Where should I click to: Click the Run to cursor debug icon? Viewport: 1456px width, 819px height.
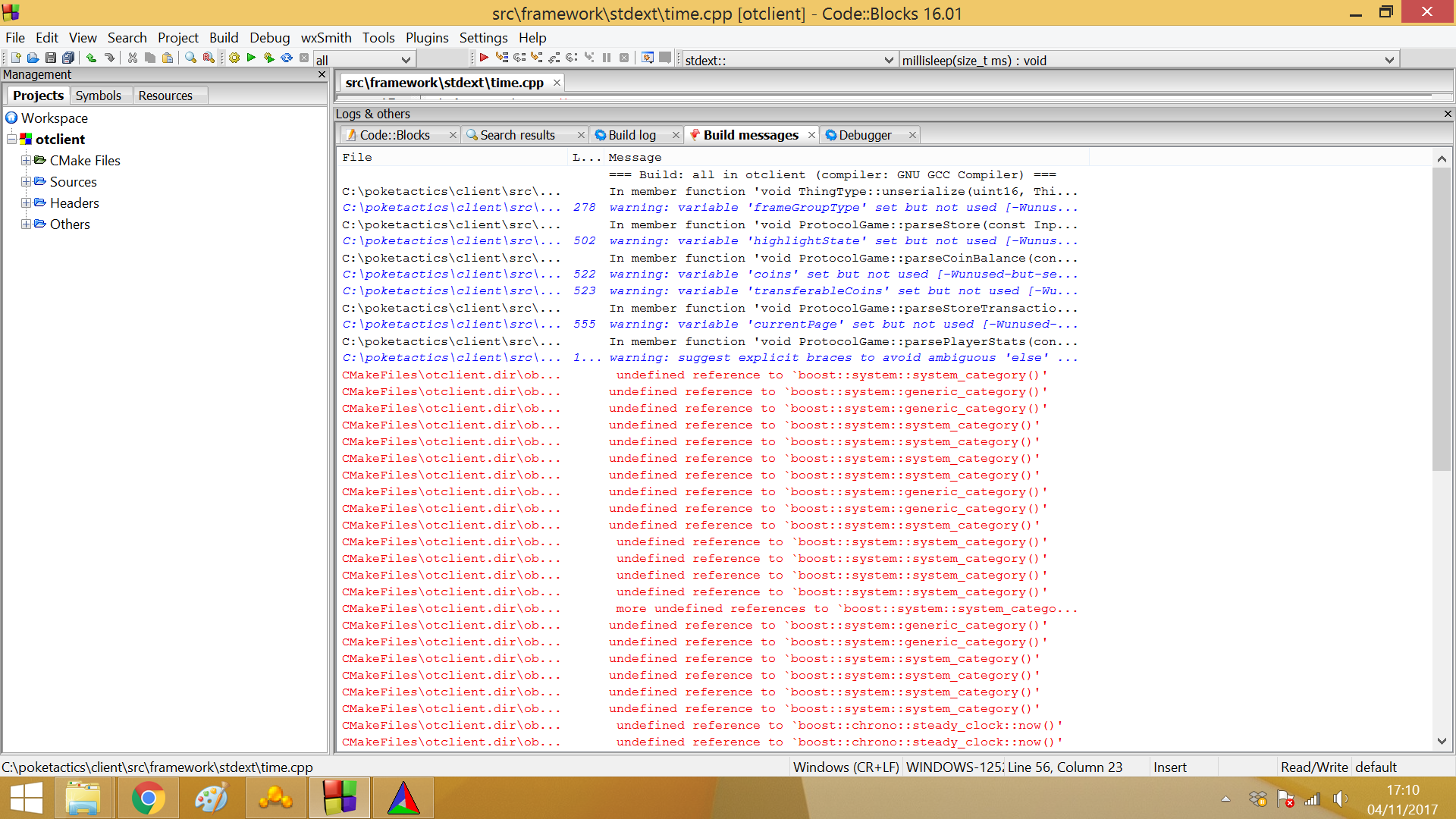501,58
